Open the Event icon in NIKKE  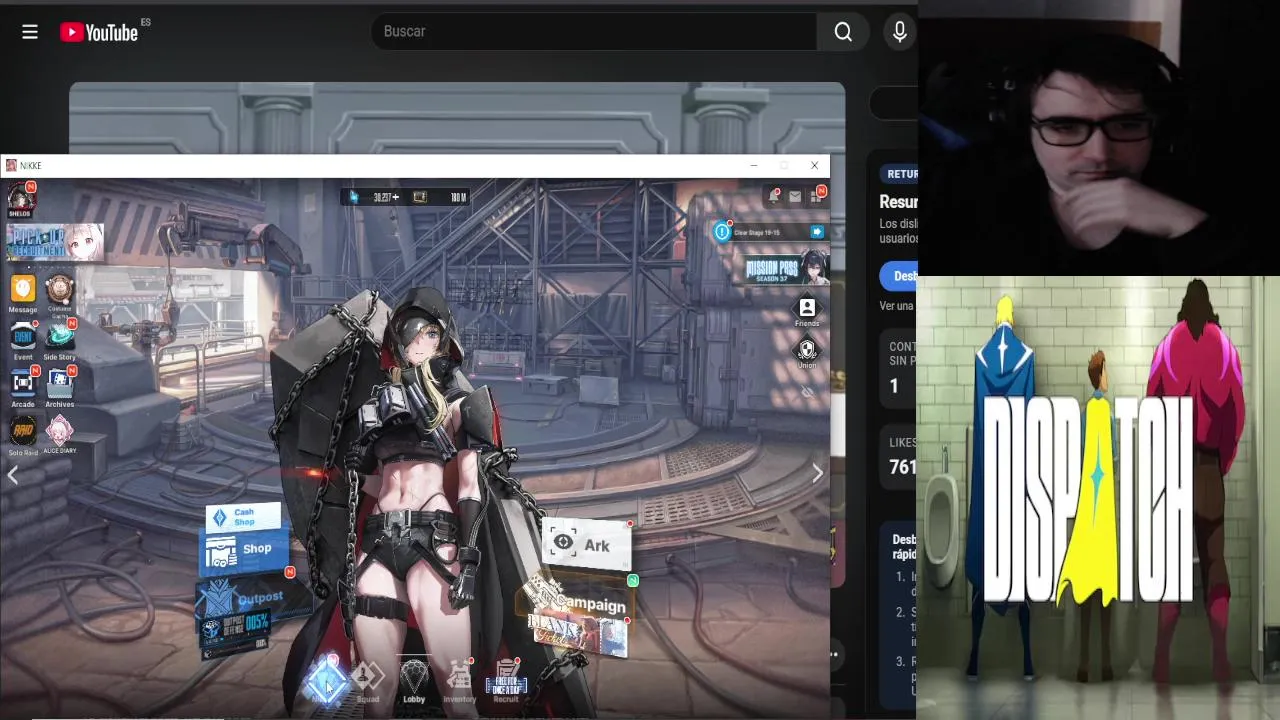[23, 340]
